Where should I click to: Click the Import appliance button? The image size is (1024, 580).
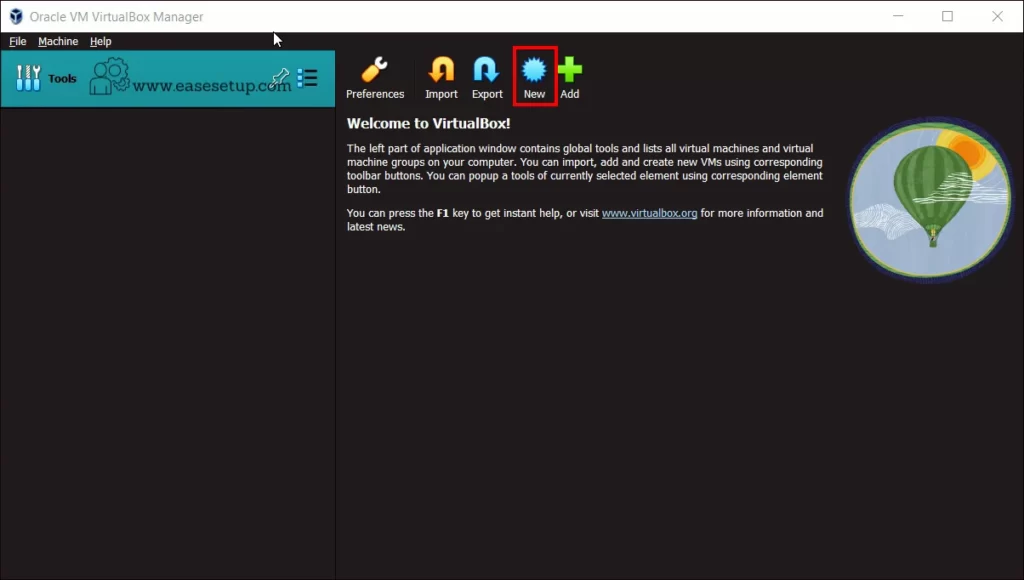tap(441, 78)
